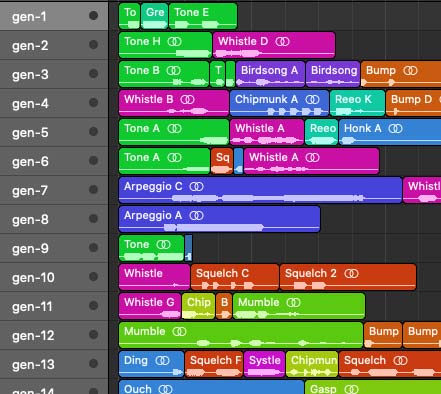441x394 pixels.
Task: Select the Whistle region in gen-10
Action: [154, 277]
